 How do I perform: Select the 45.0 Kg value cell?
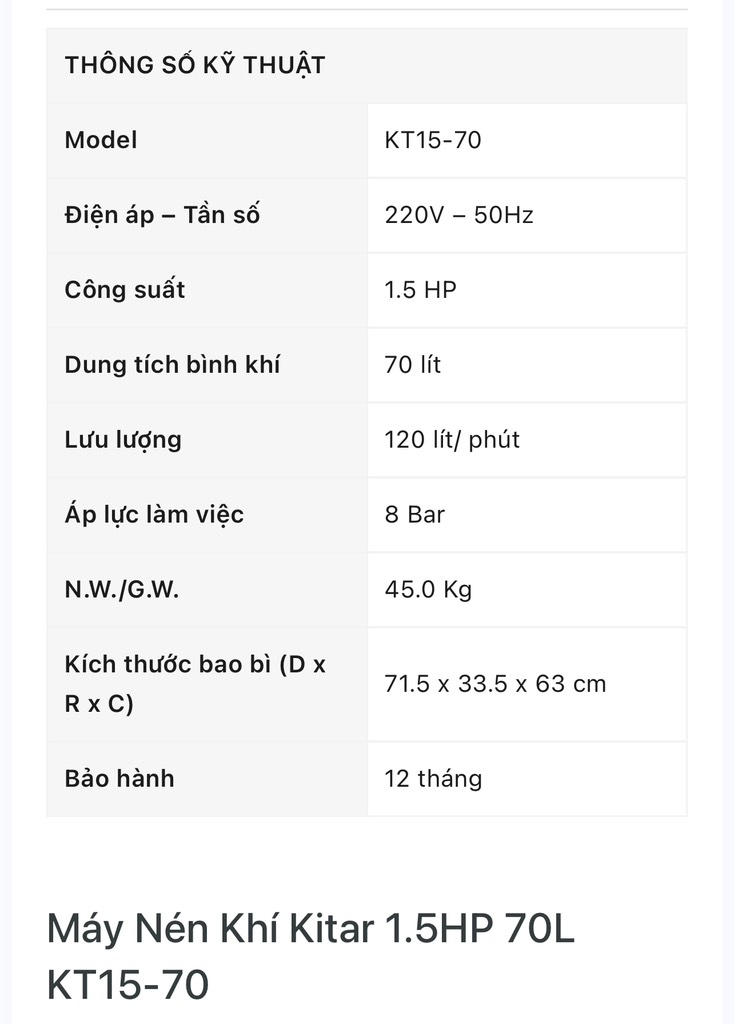tap(428, 590)
